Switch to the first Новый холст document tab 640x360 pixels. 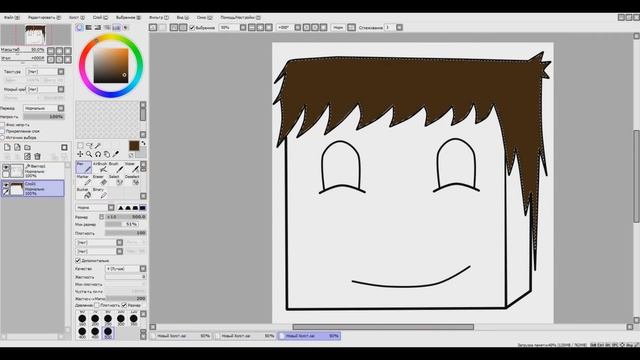[181, 336]
